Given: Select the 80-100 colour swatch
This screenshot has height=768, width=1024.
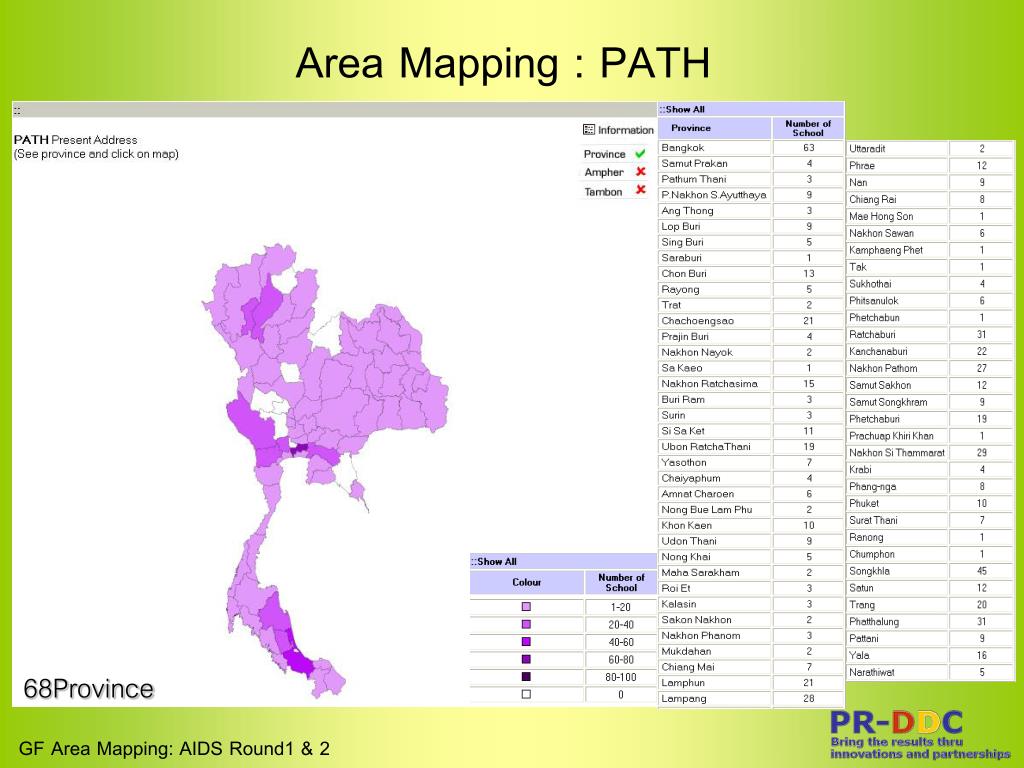Looking at the screenshot, I should coord(526,677).
